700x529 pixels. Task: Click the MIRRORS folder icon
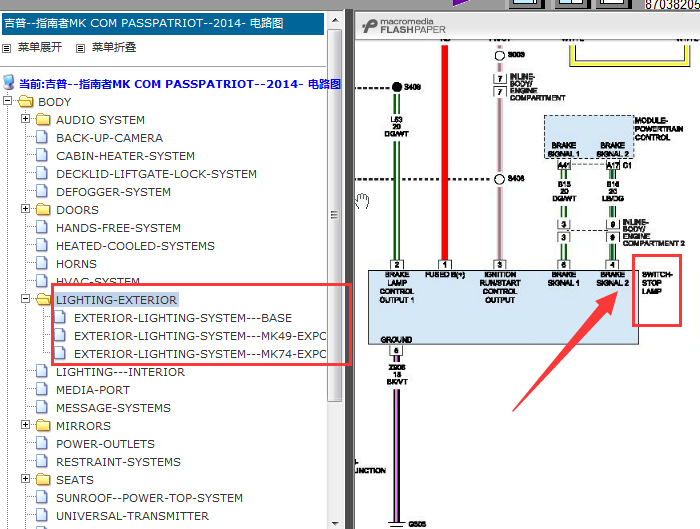pyautogui.click(x=43, y=425)
